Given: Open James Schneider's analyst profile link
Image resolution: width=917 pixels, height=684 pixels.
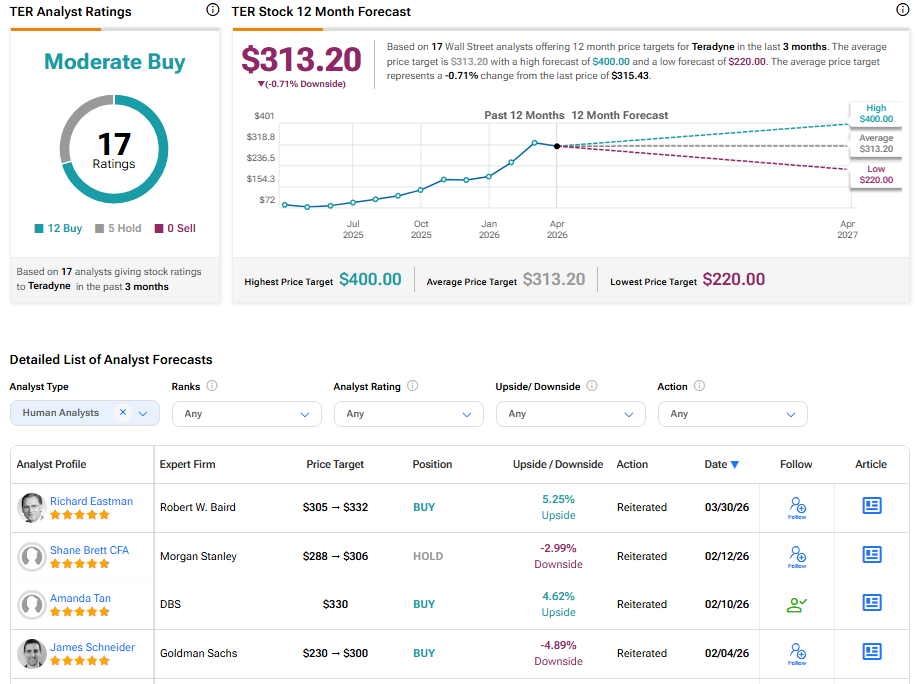Looking at the screenshot, I should click(x=92, y=647).
